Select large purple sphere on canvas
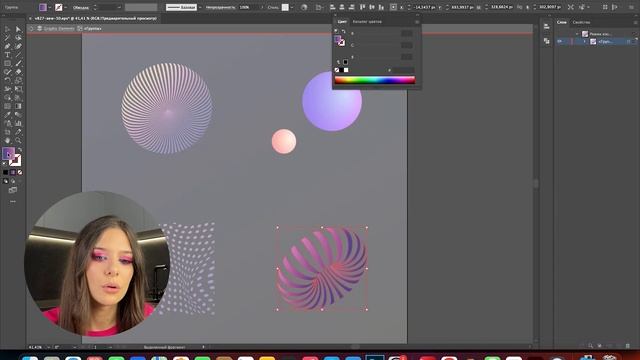640x360 pixels. [332, 102]
